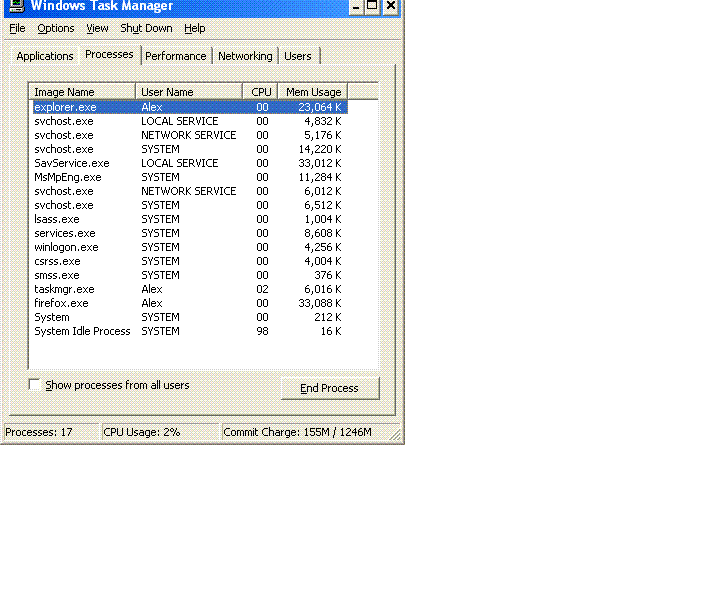This screenshot has width=718, height=593.
Task: Switch to the Users tab
Action: point(298,56)
